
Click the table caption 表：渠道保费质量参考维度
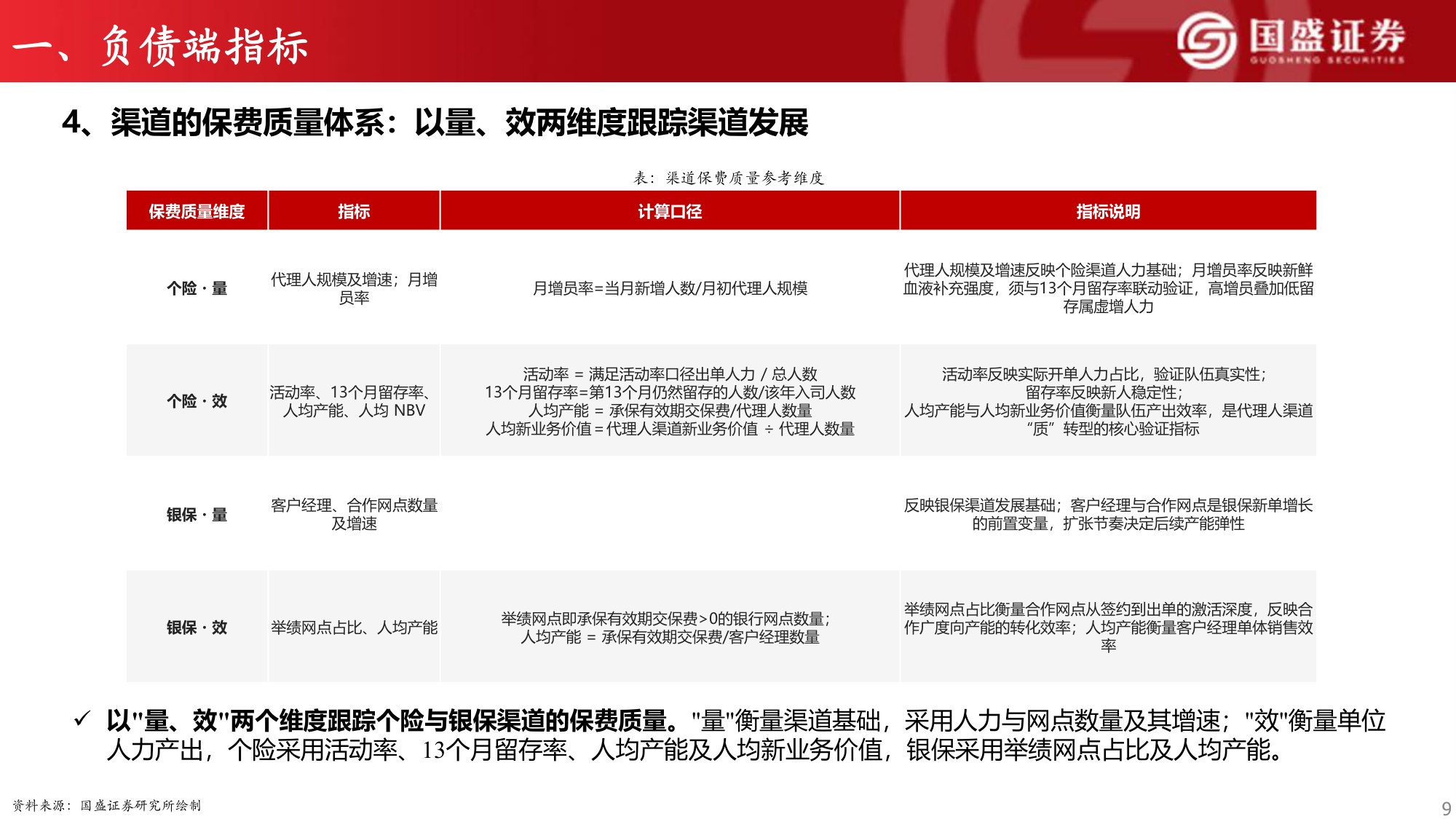[x=728, y=178]
